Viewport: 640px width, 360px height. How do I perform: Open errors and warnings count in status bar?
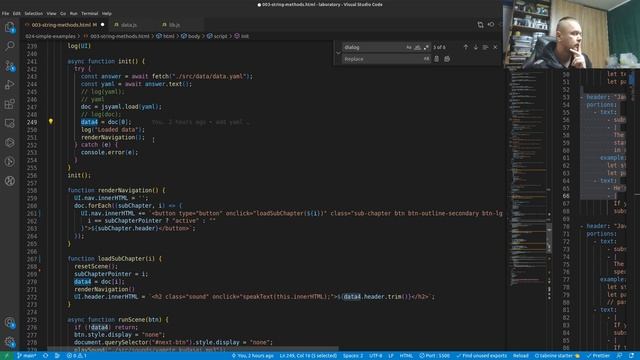pos(76,356)
